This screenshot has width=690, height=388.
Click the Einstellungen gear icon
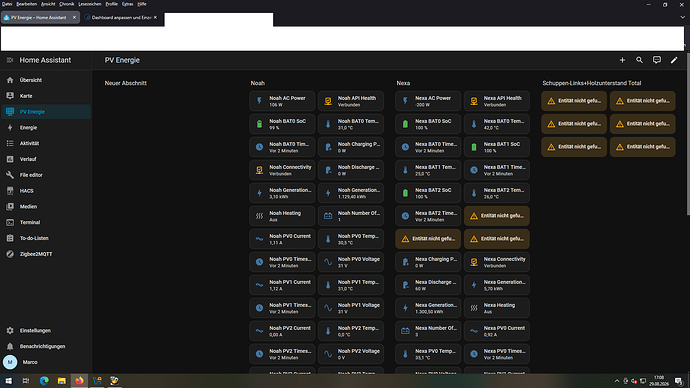tap(10, 330)
